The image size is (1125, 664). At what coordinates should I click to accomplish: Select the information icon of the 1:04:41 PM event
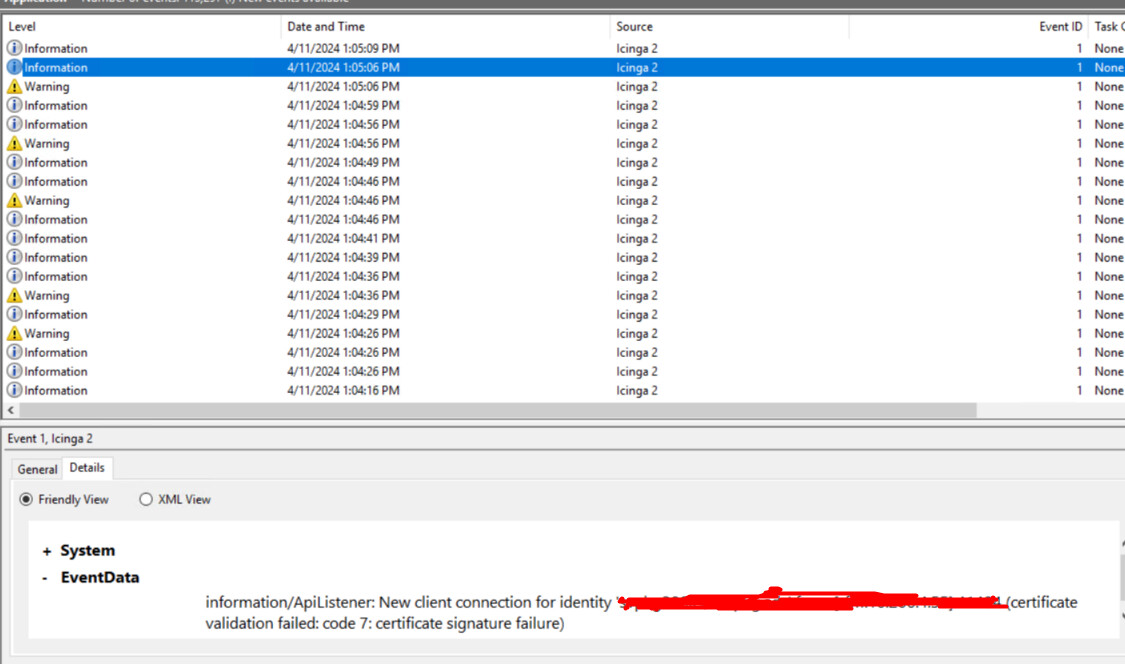coord(14,238)
